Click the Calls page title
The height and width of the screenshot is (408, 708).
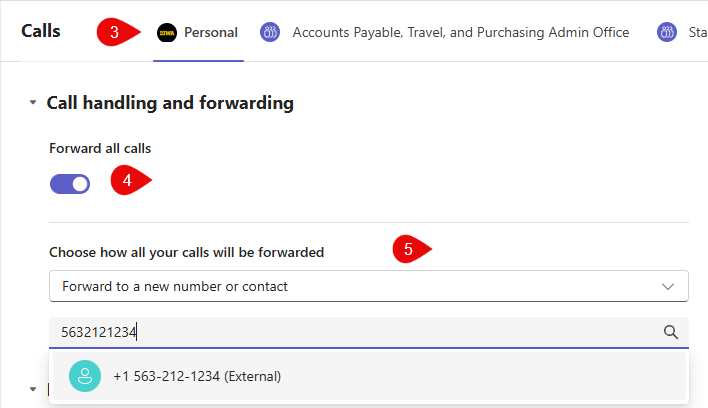point(41,31)
